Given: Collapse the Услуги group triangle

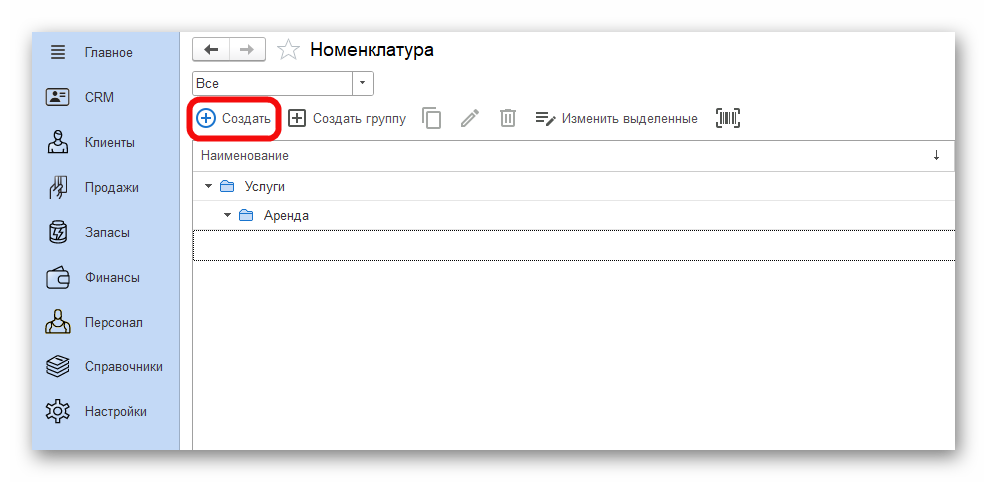Looking at the screenshot, I should [208, 187].
